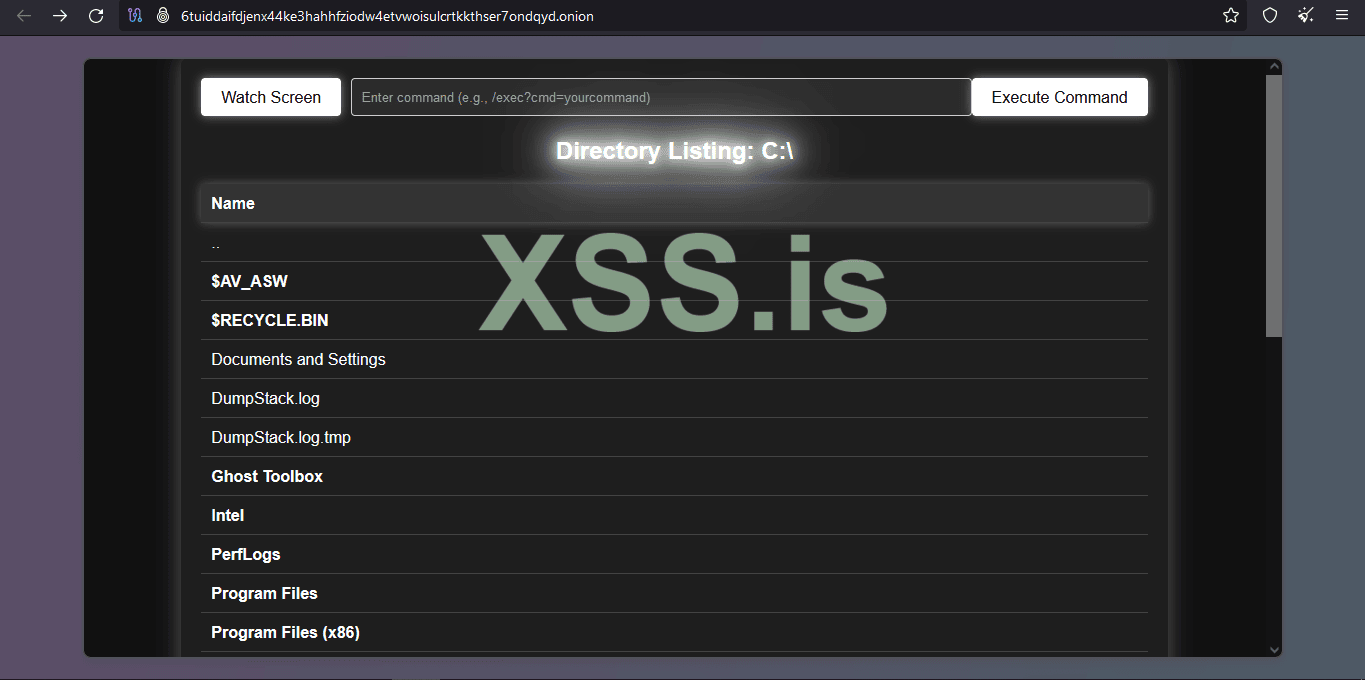This screenshot has width=1365, height=680.
Task: Bookmark this page with the star icon
Action: 1231,16
